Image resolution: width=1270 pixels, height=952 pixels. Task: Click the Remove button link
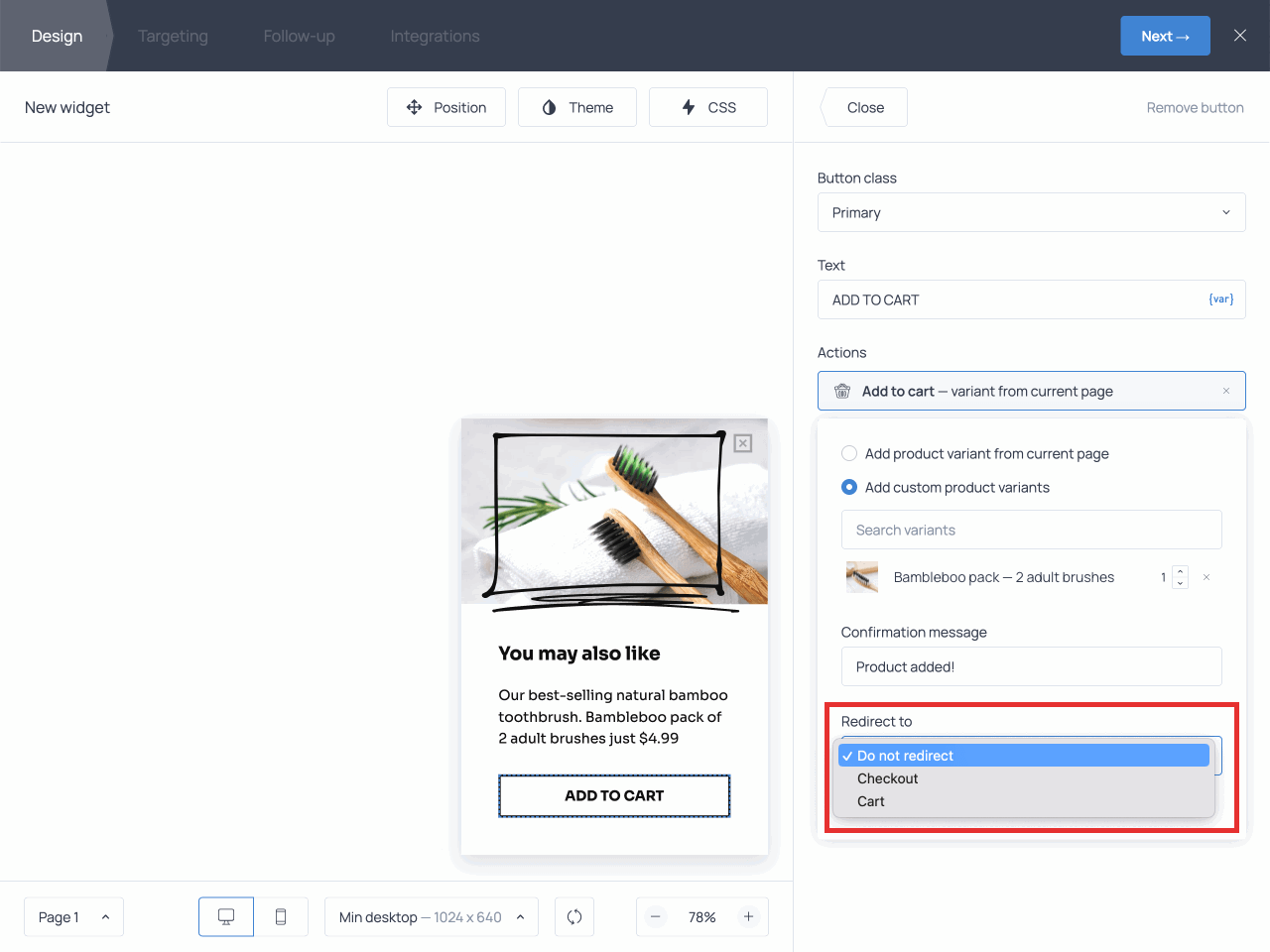(1195, 108)
